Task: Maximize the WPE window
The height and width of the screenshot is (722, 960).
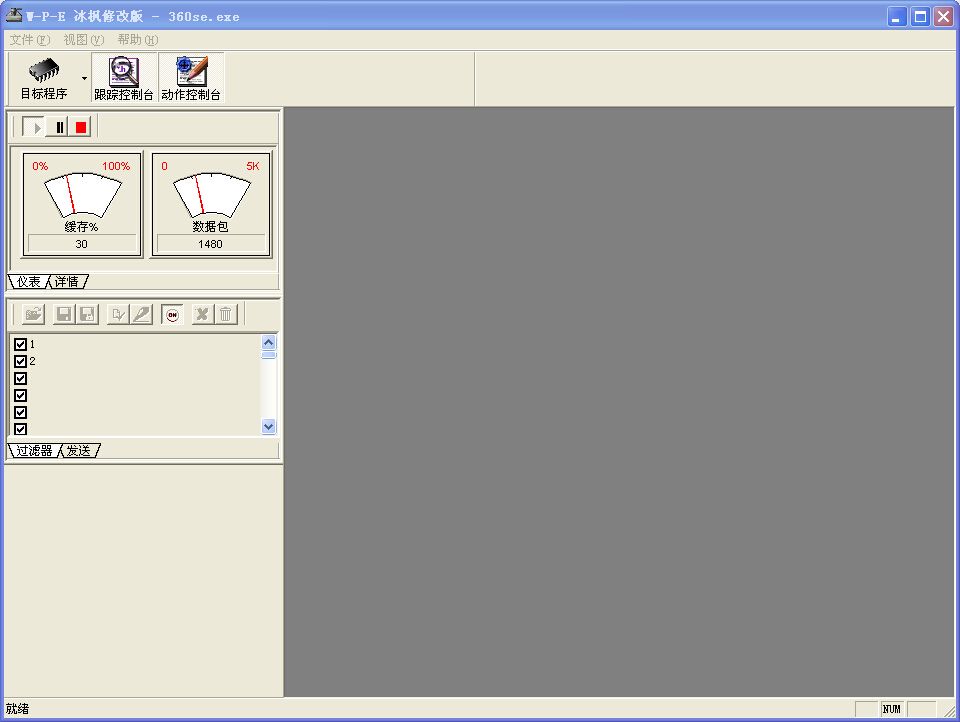Action: coord(920,17)
